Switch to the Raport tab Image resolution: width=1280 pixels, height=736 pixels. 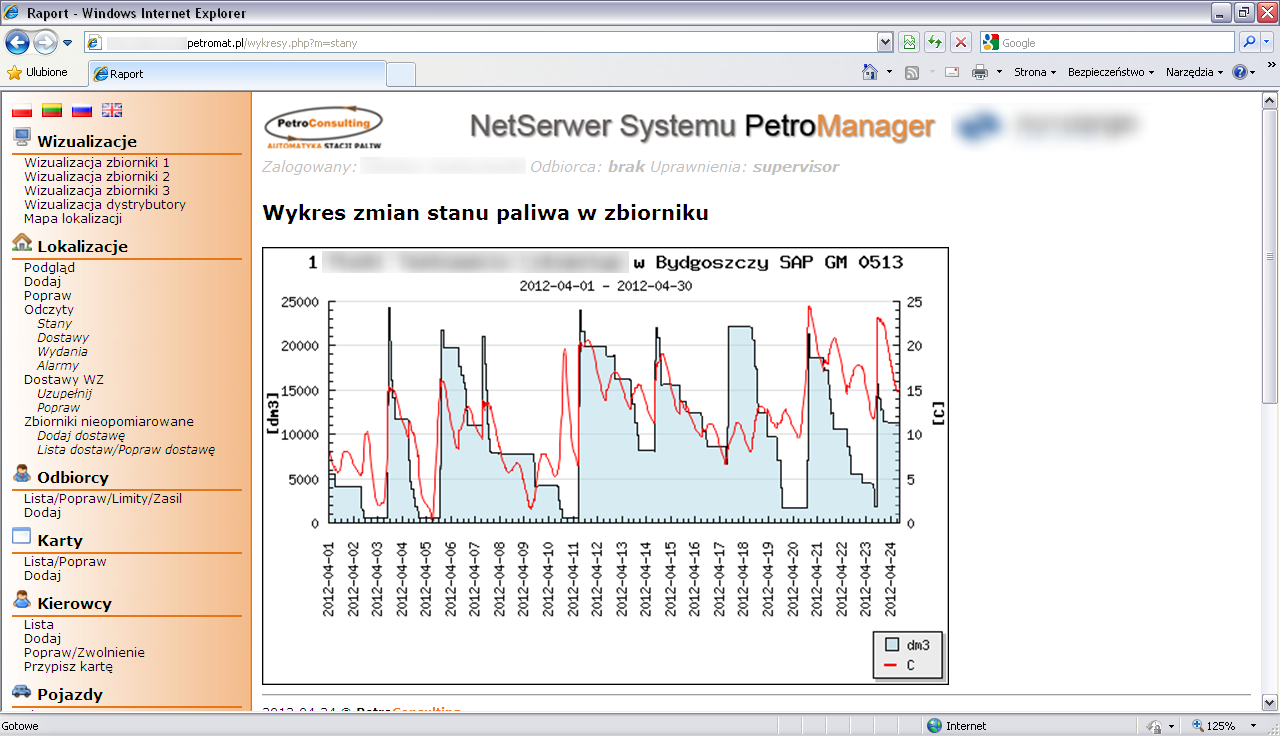[x=237, y=74]
